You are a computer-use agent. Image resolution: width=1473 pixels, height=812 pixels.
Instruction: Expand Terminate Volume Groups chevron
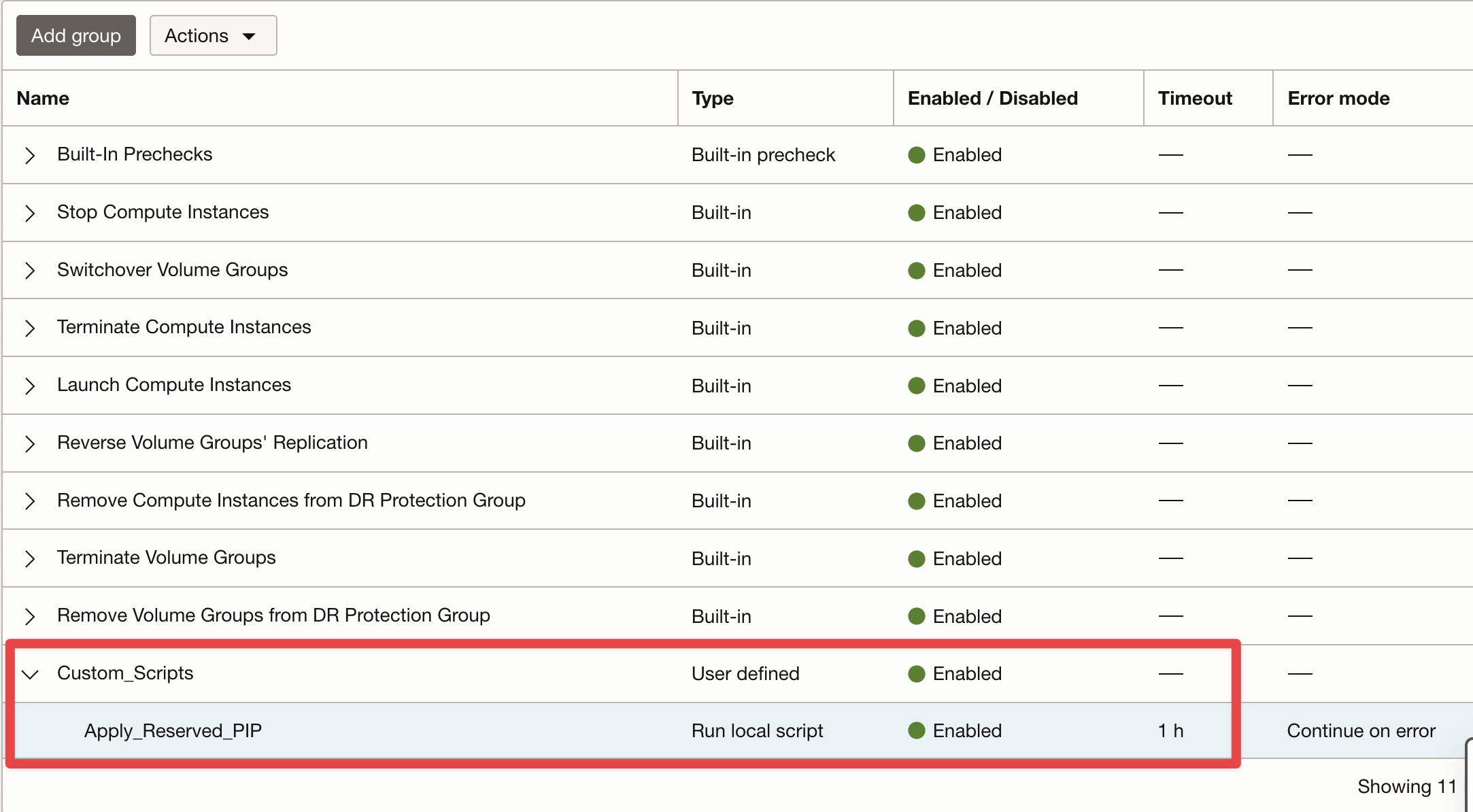point(29,558)
